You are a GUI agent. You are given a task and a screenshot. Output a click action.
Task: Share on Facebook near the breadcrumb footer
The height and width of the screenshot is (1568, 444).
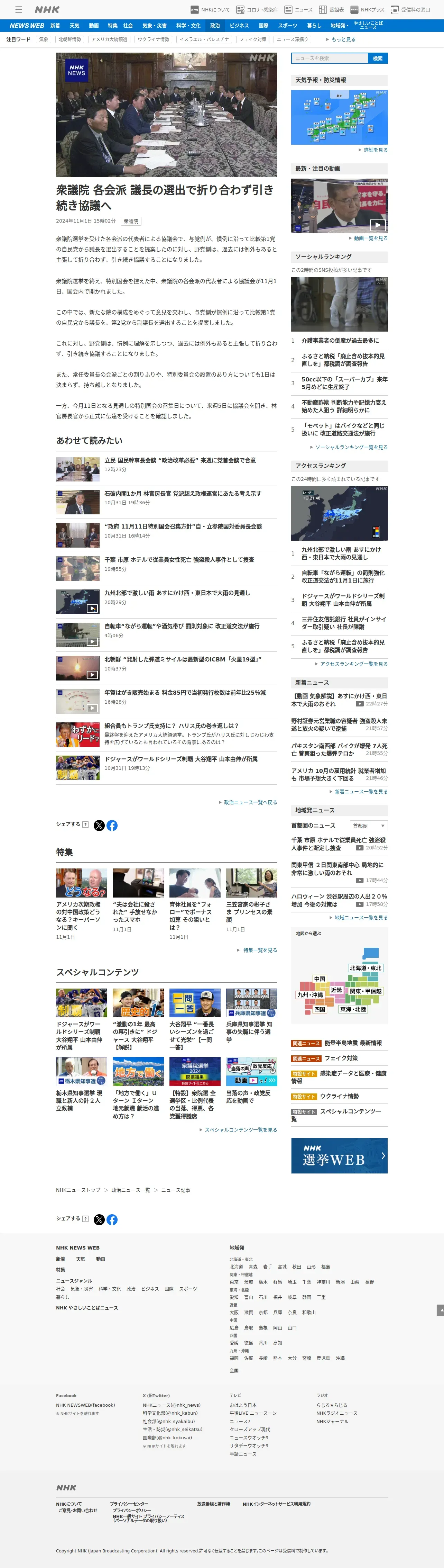tap(112, 1219)
